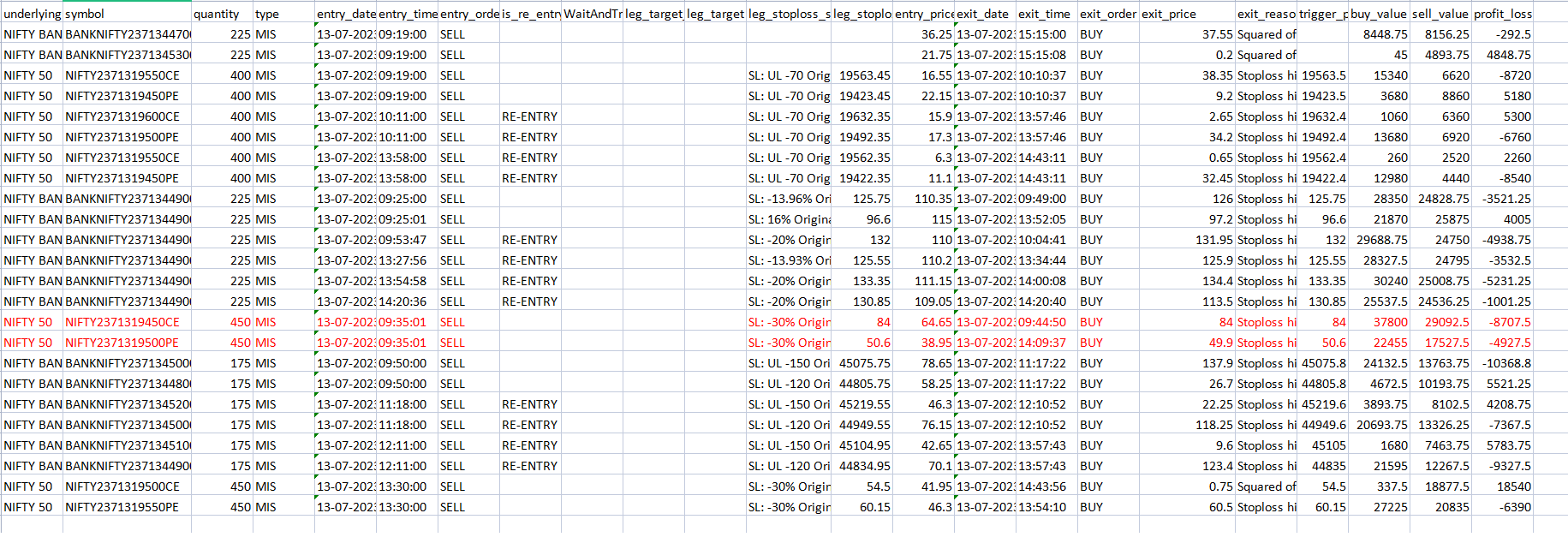The width and height of the screenshot is (1568, 555).
Task: Click trigger price cell 45219.6
Action: 1322,404
